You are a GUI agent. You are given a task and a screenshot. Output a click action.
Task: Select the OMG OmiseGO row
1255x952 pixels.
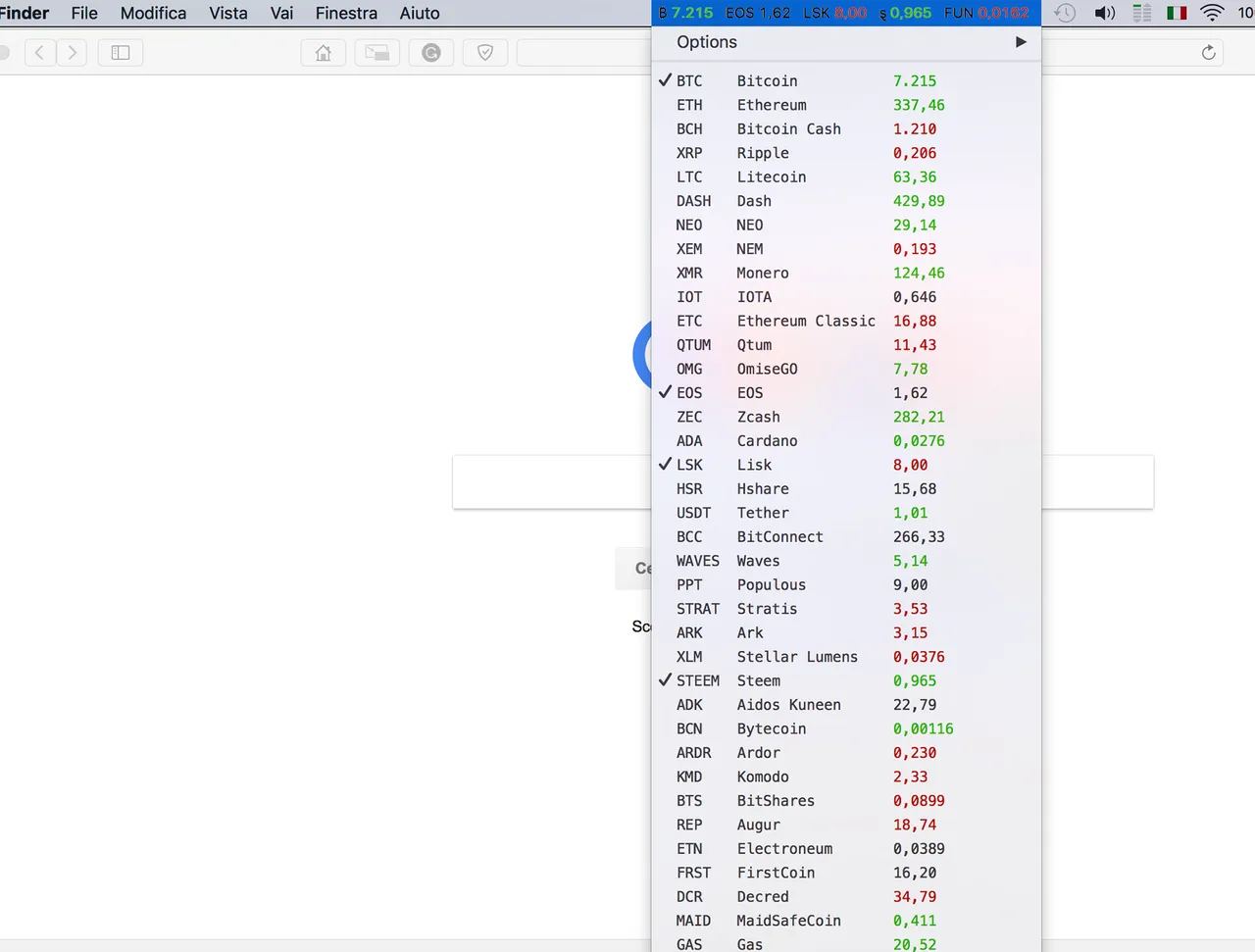(846, 370)
